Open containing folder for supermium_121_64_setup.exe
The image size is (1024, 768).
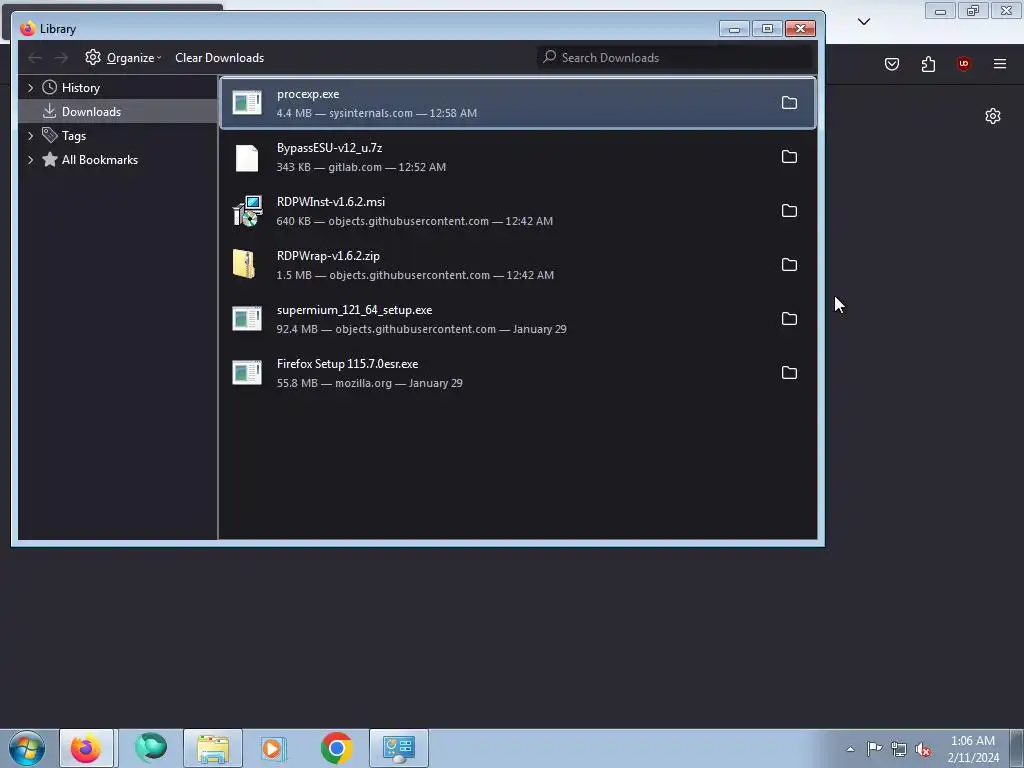pyautogui.click(x=789, y=319)
